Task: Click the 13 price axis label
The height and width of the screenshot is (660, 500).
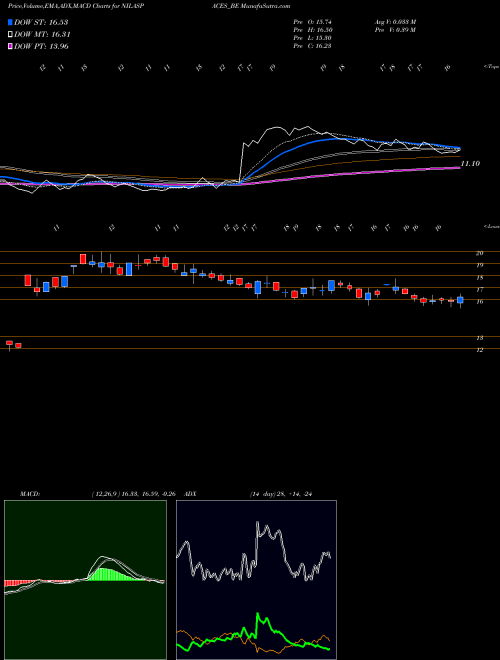Action: coord(479,338)
